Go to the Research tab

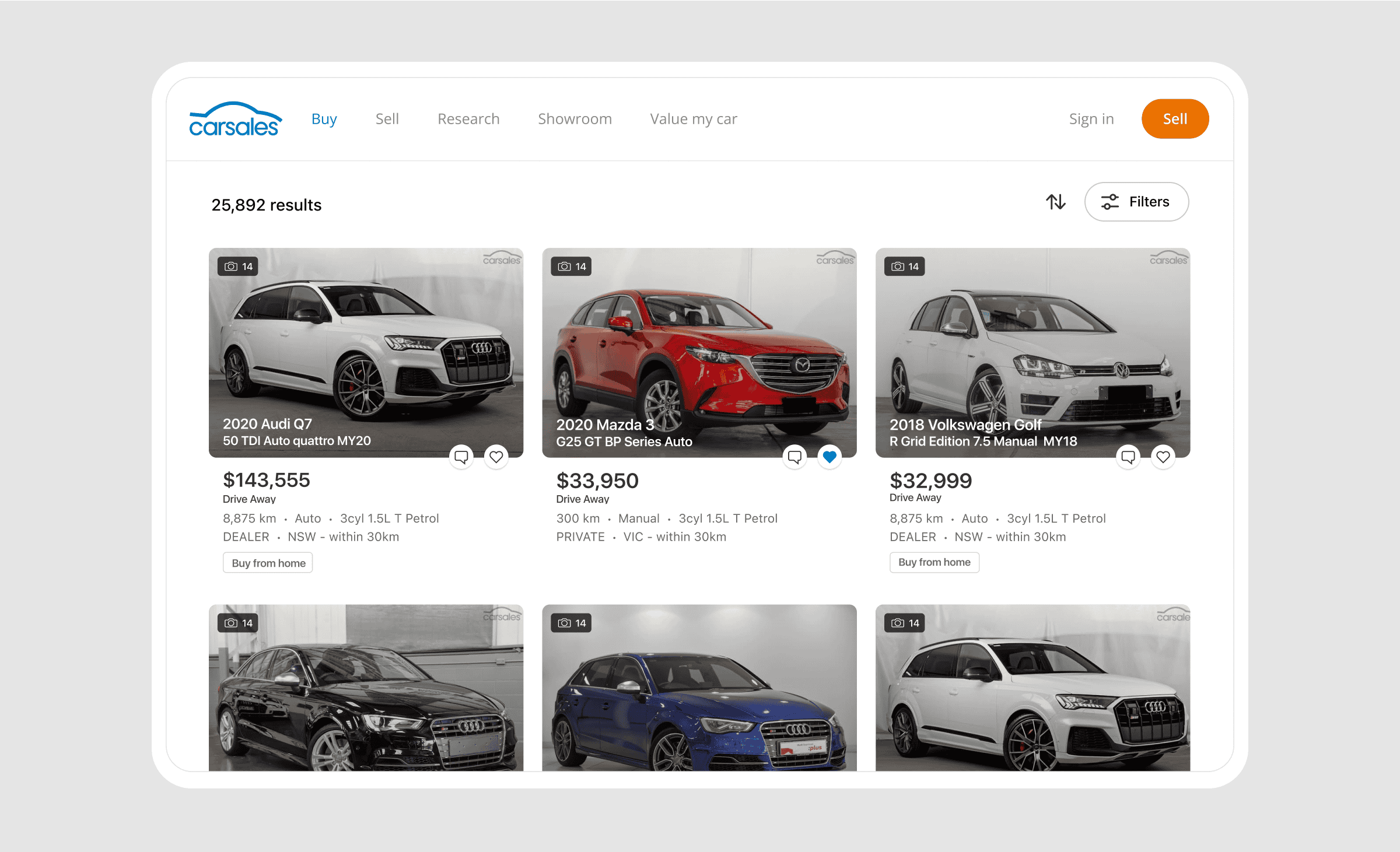[468, 119]
